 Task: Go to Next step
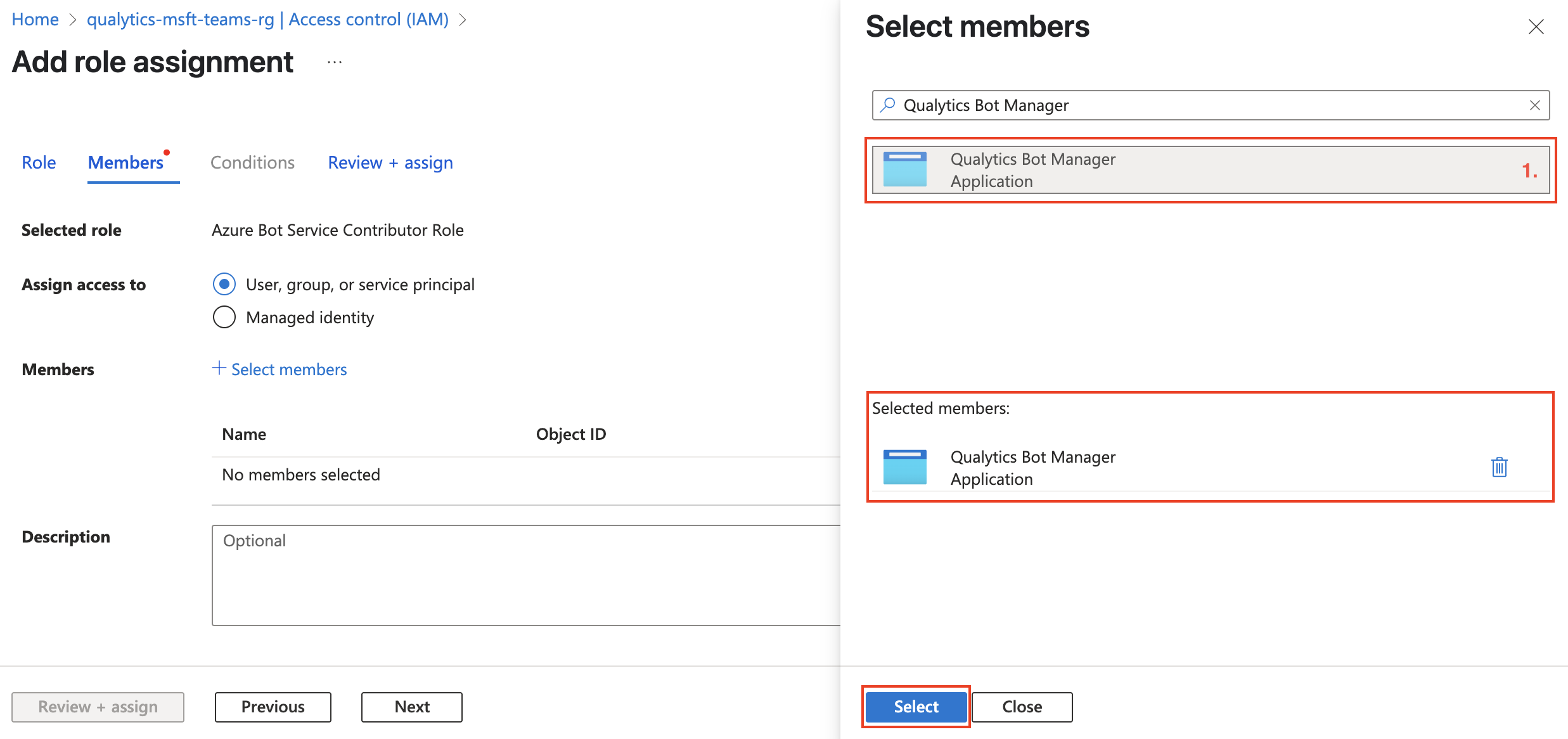pos(412,707)
